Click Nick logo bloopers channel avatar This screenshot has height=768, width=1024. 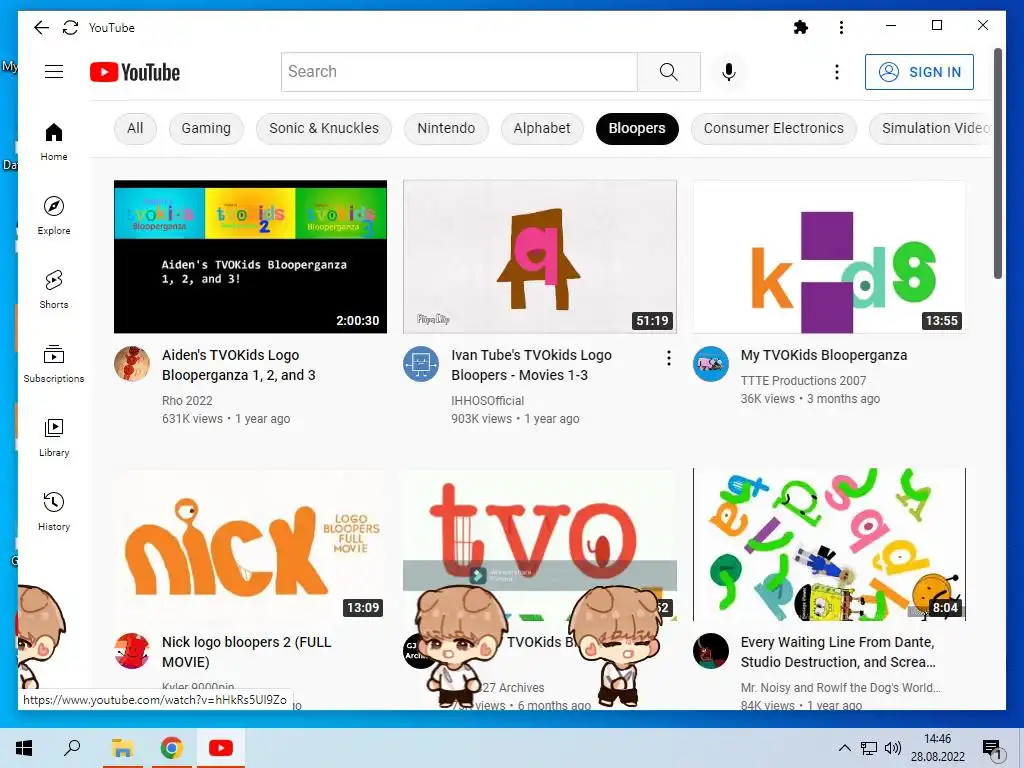132,651
